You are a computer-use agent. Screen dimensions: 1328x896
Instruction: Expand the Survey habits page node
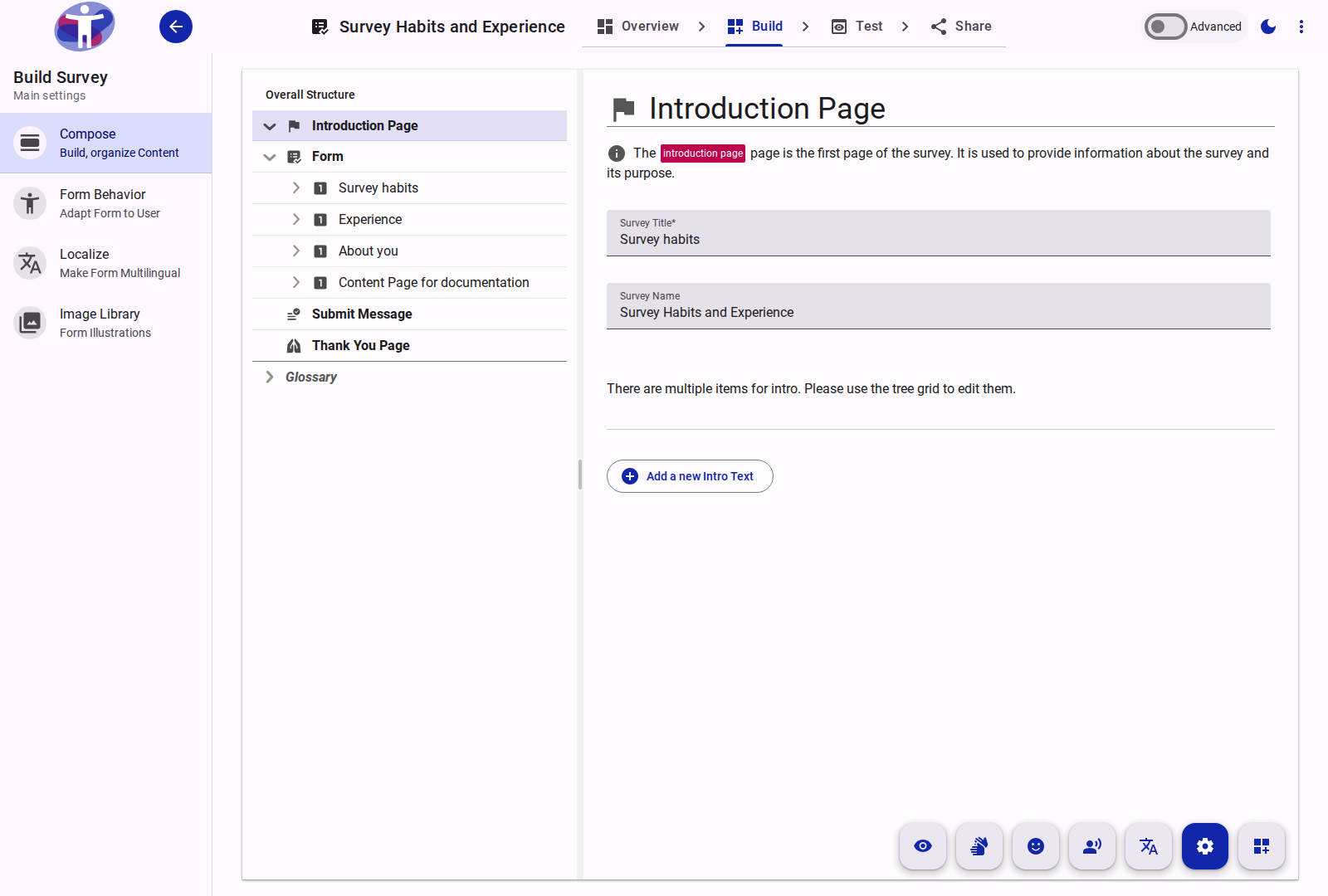click(x=295, y=188)
